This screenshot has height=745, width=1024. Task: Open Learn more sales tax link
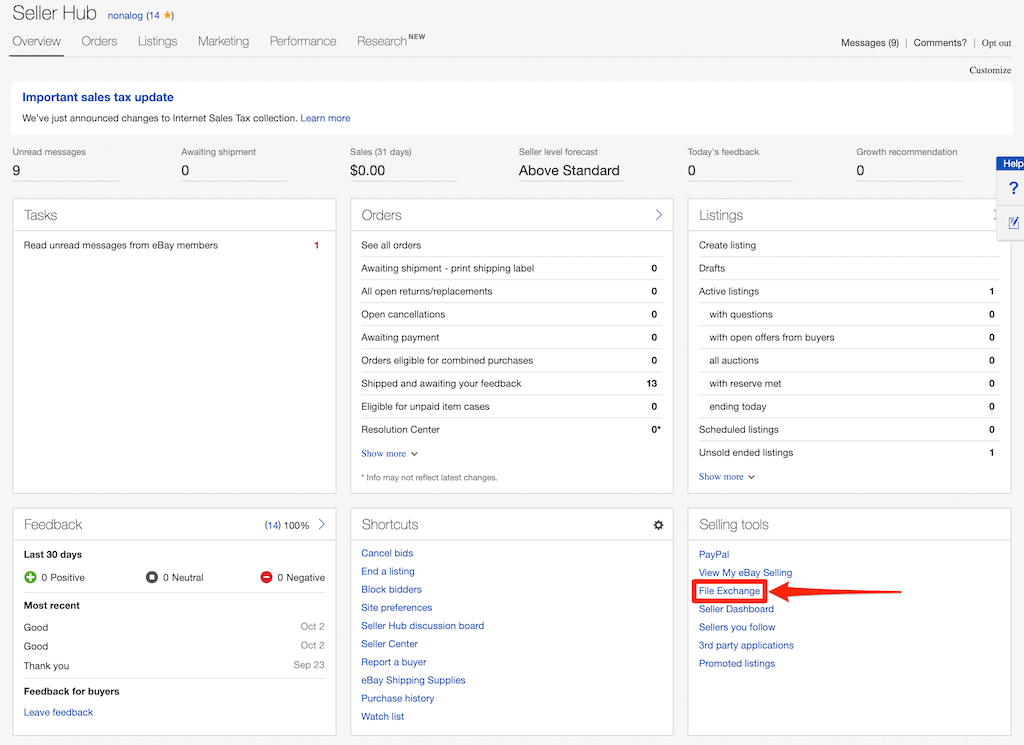click(x=325, y=118)
